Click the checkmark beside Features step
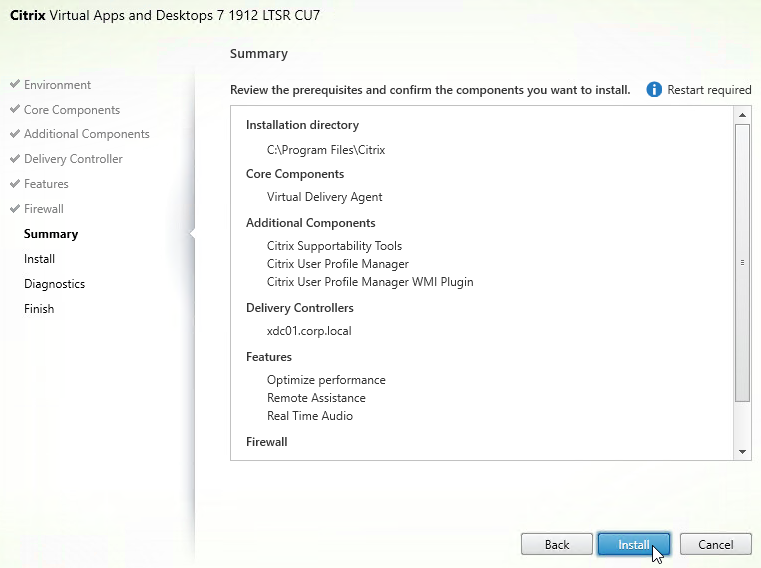Screen dimensions: 761x568 15,184
